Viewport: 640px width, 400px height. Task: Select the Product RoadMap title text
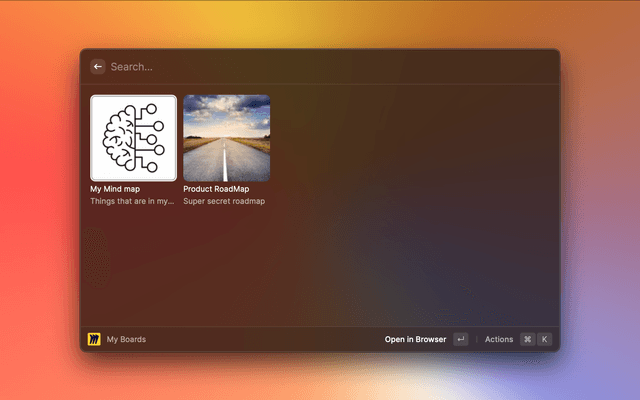216,188
